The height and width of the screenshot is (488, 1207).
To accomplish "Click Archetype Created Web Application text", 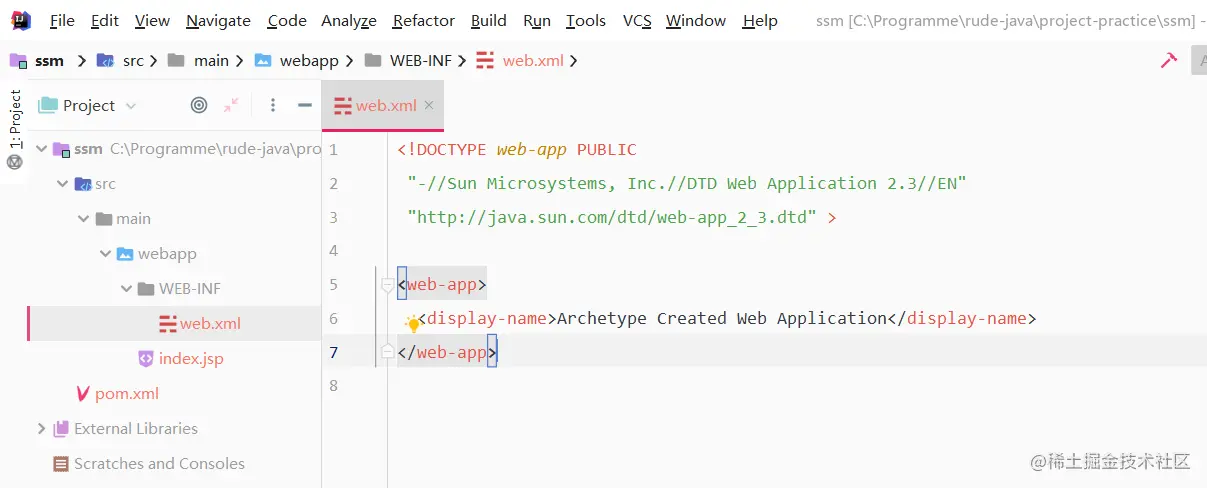I will [722, 319].
